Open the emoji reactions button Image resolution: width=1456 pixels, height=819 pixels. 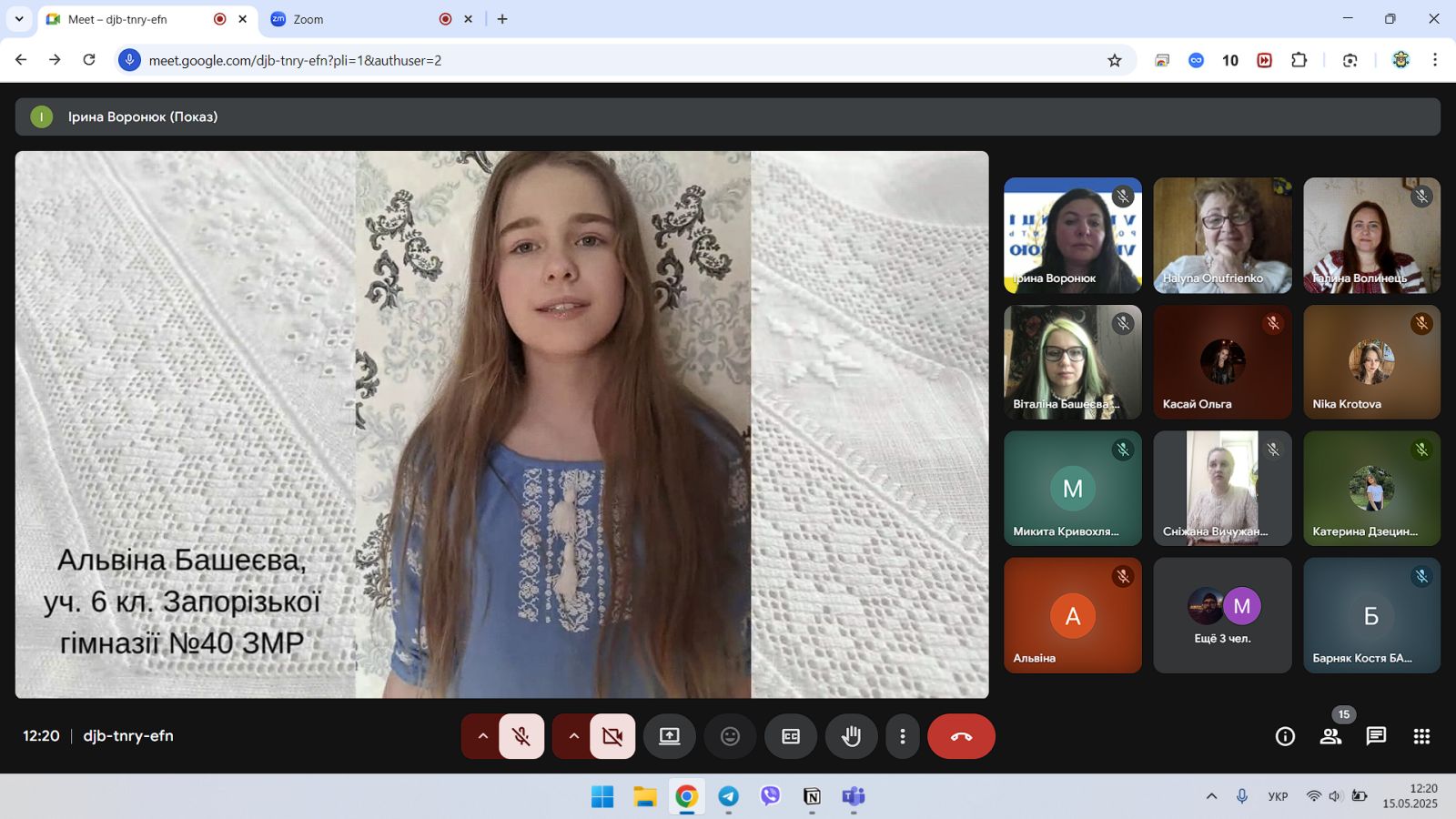tap(730, 736)
